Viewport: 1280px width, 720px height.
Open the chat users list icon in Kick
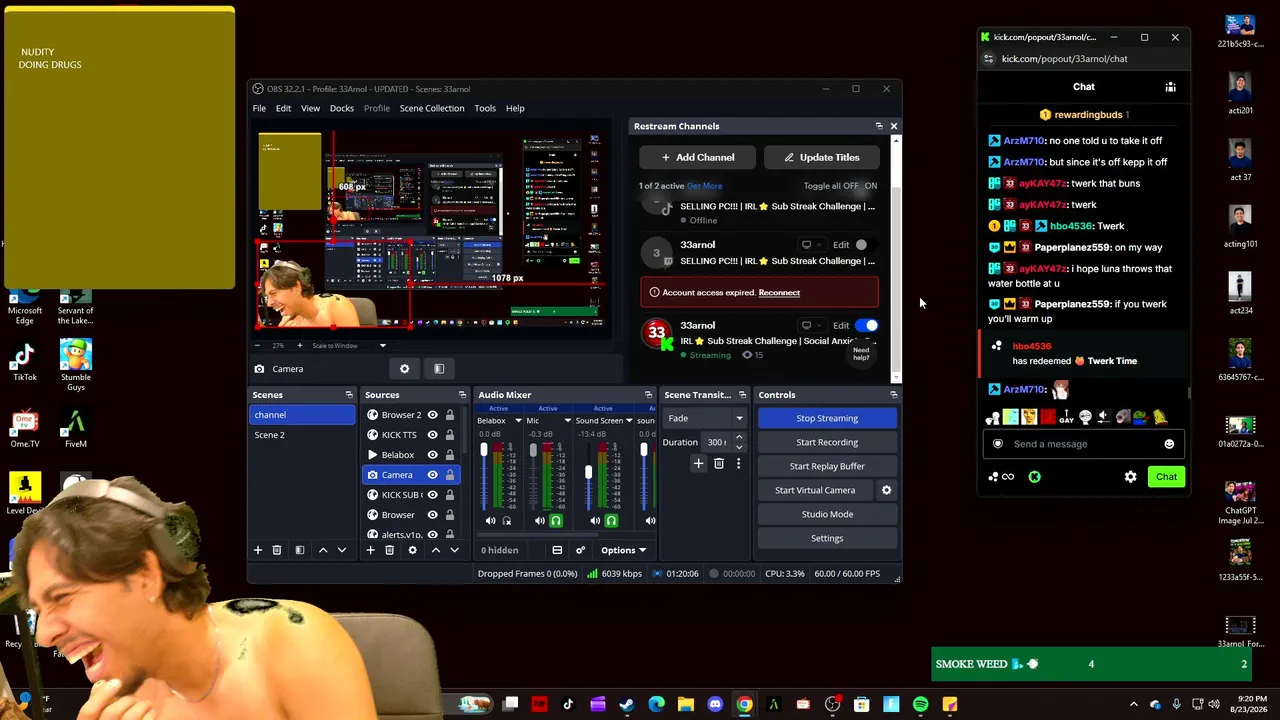[1170, 87]
